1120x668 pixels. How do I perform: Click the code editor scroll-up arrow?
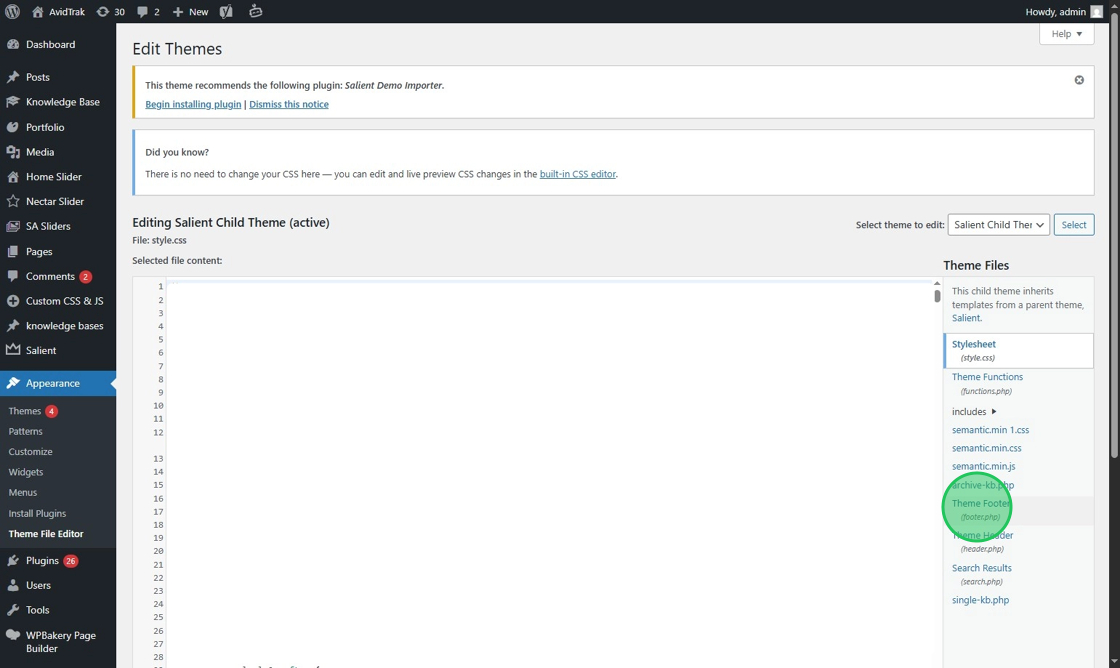pos(937,283)
